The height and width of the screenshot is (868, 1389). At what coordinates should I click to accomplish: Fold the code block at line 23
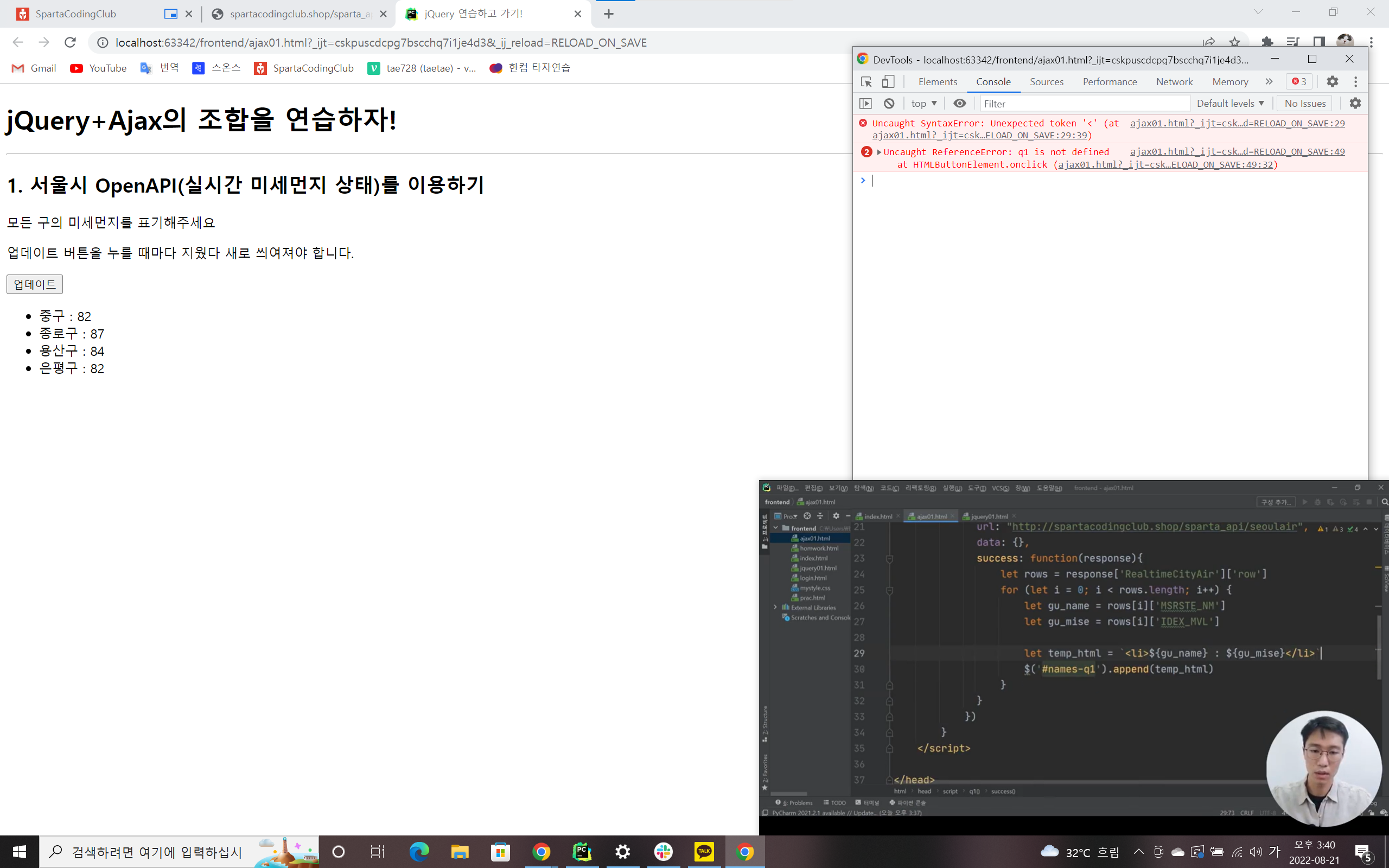click(x=889, y=559)
